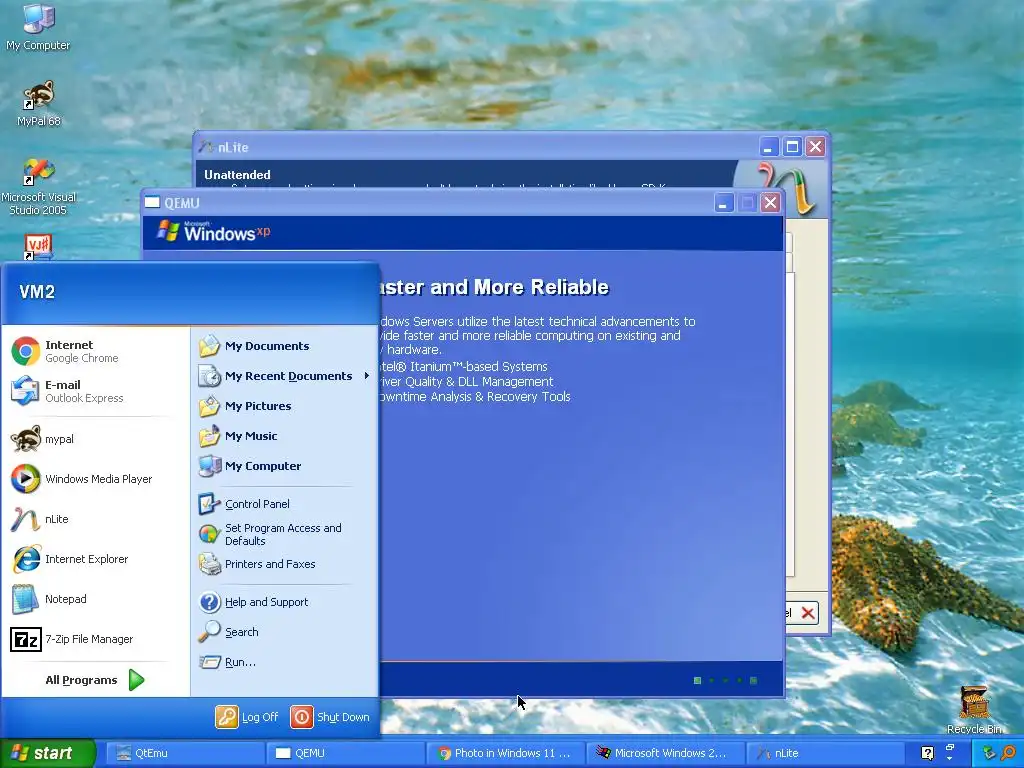Click the magnifier icon in system tray
The height and width of the screenshot is (768, 1024).
pyautogui.click(x=1008, y=753)
